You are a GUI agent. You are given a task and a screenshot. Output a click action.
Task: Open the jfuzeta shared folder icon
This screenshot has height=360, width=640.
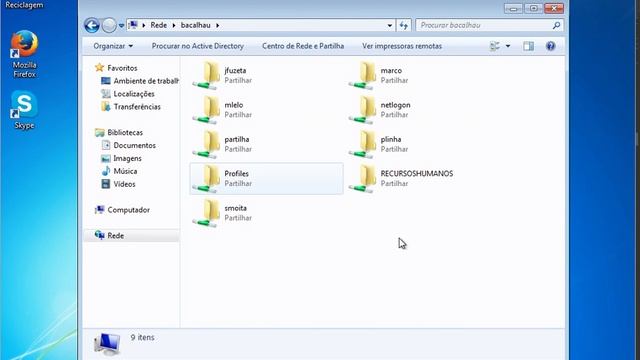207,76
